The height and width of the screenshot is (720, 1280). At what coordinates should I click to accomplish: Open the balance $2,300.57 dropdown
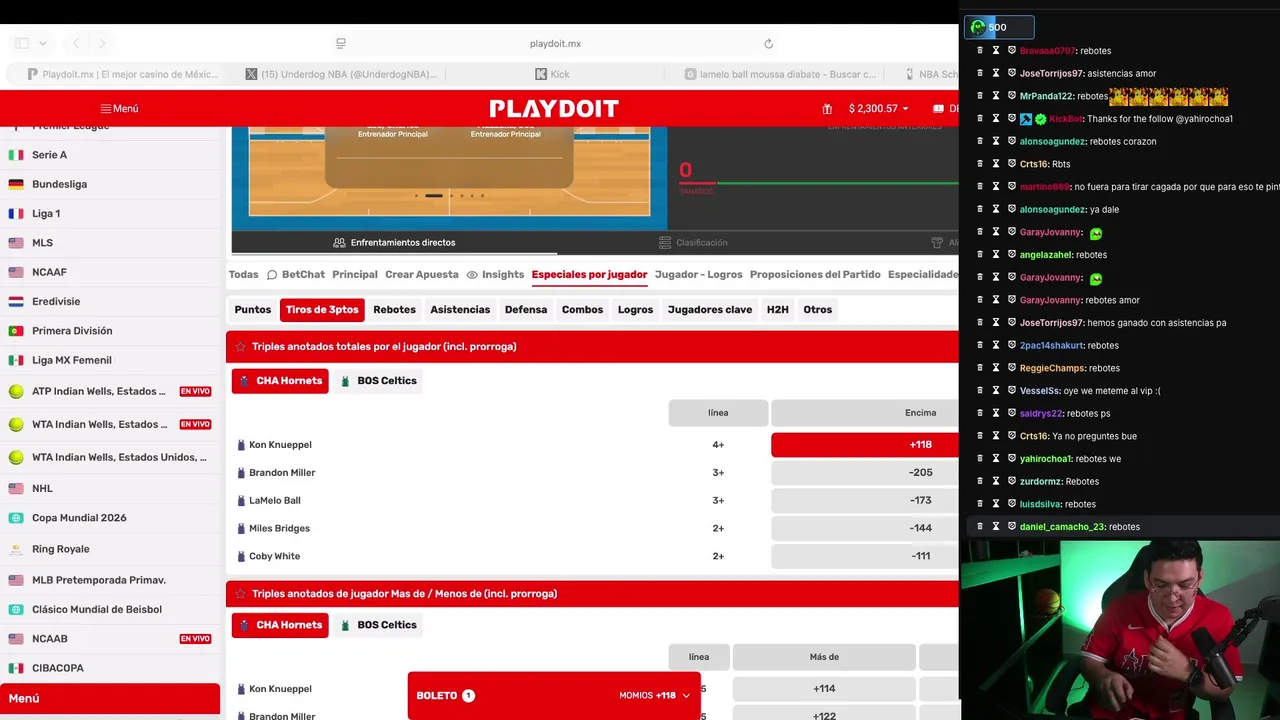point(878,108)
